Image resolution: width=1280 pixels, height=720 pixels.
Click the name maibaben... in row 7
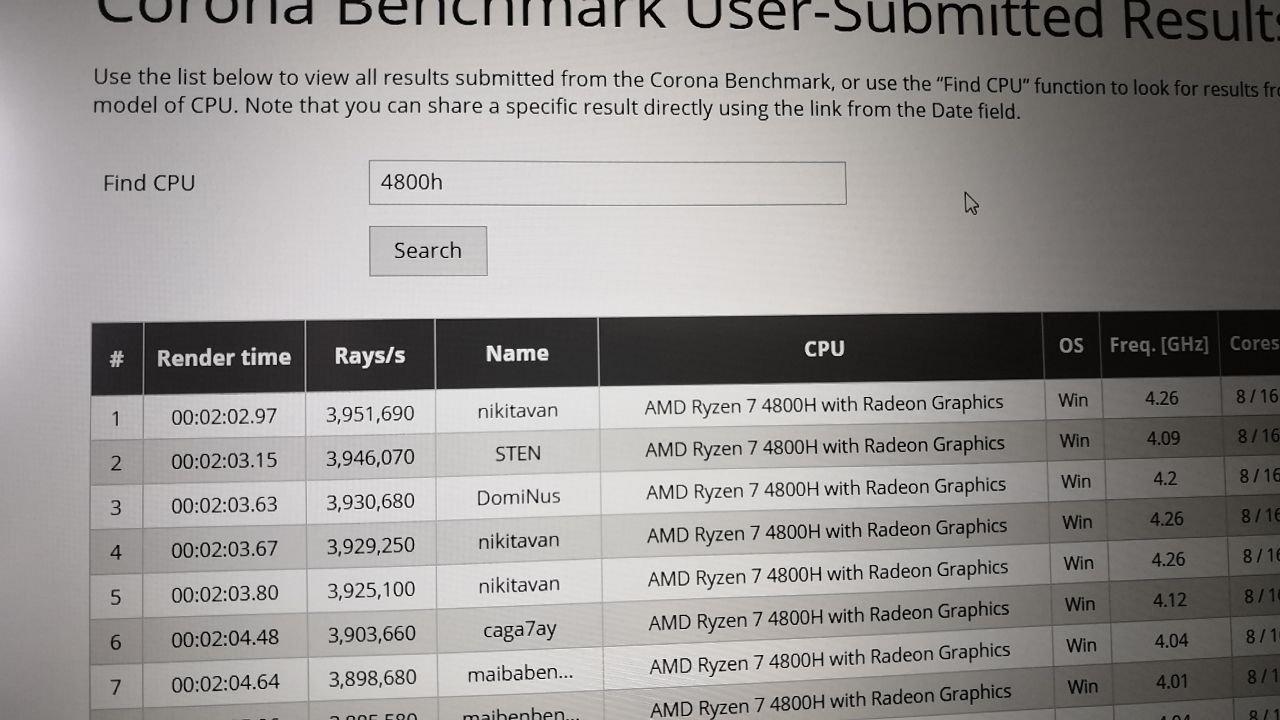tap(520, 673)
